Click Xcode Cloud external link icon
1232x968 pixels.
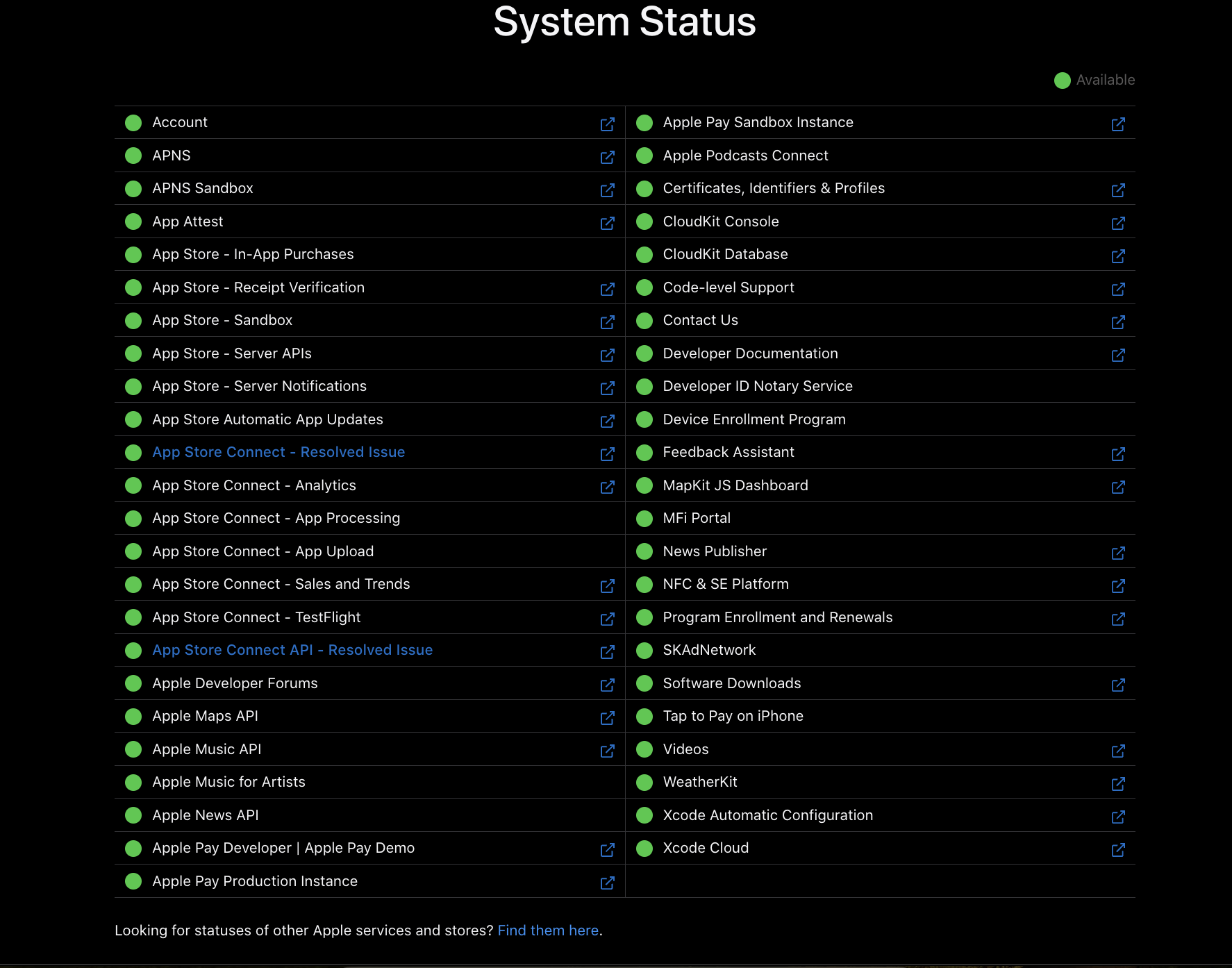(x=1118, y=849)
